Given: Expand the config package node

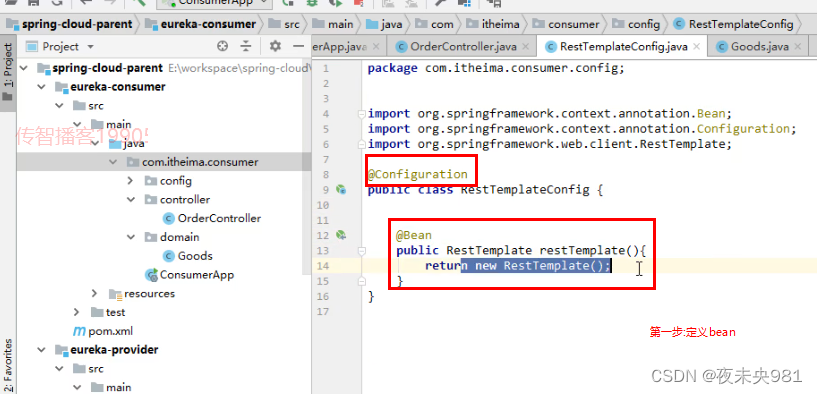Looking at the screenshot, I should (131, 181).
